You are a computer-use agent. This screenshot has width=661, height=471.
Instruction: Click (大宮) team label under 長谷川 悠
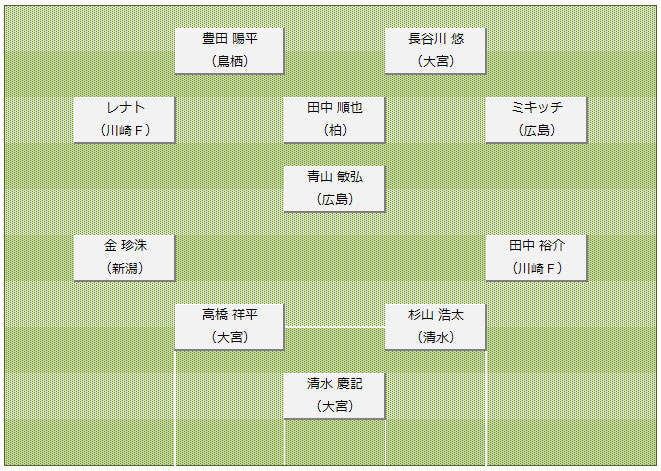435,61
